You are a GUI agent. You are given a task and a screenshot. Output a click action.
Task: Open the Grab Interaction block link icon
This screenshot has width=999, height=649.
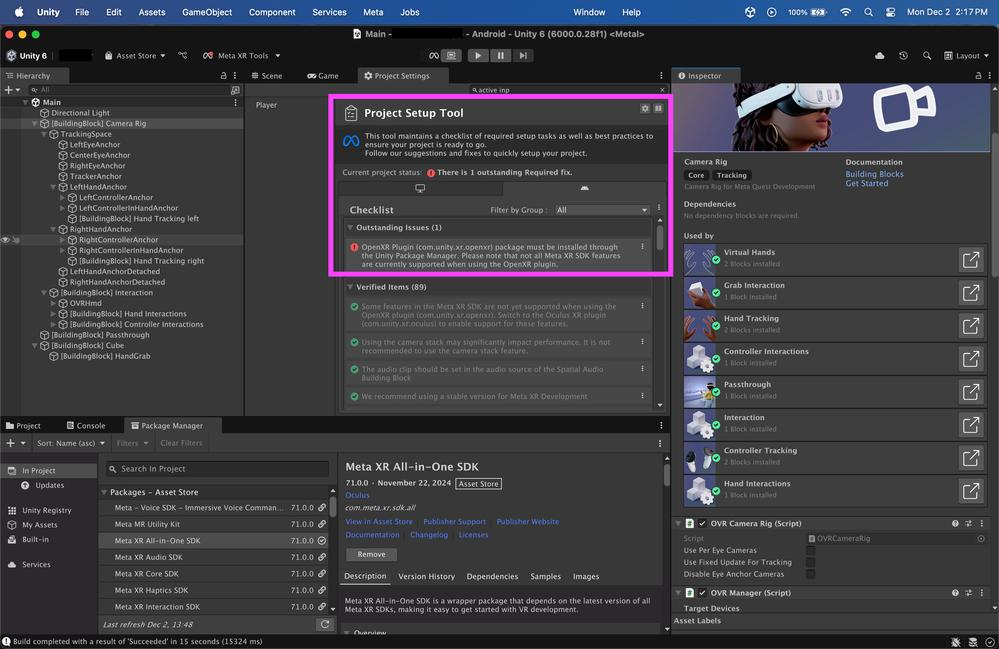970,292
